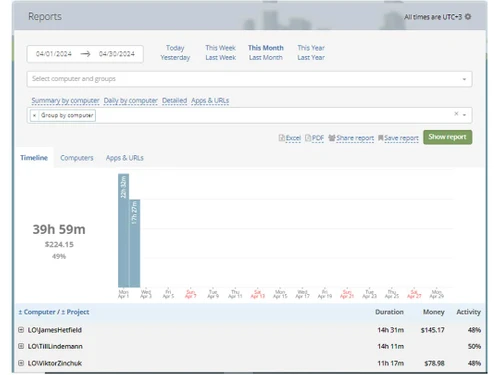Choose the Last Month range
500x375 pixels.
pos(266,57)
